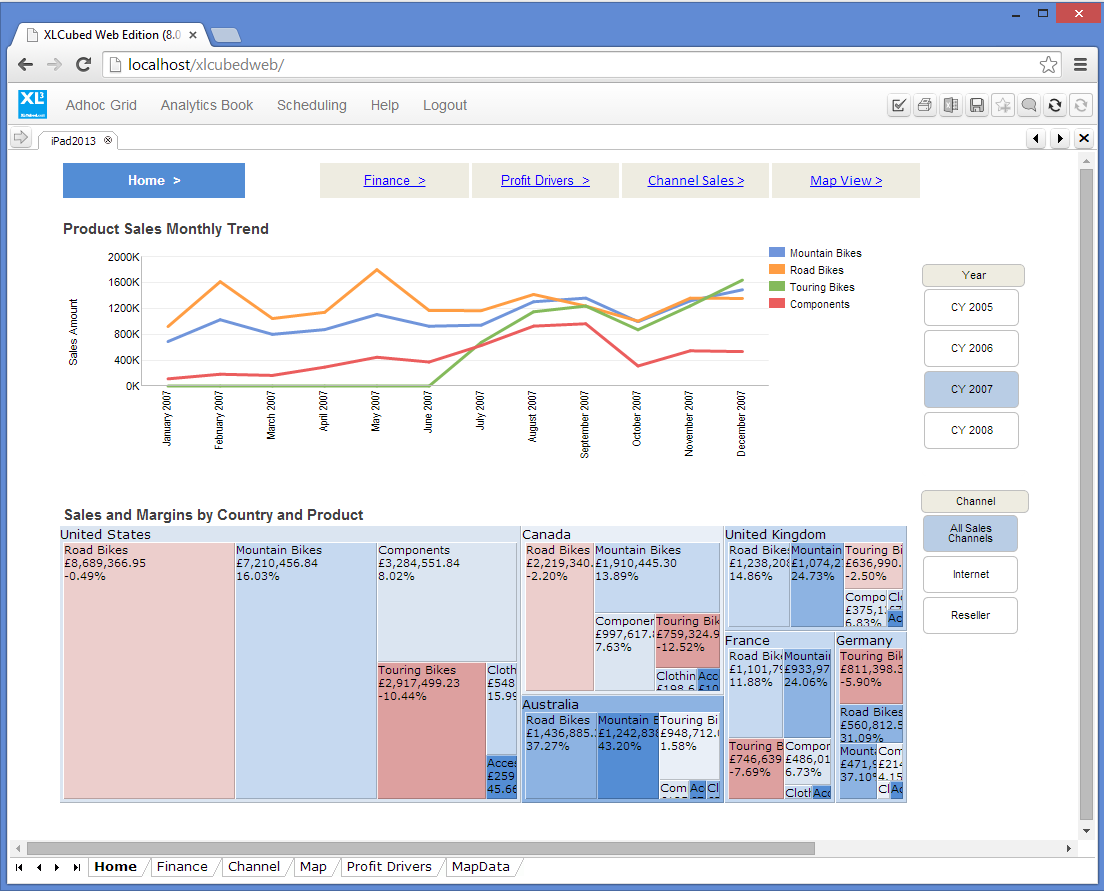Image resolution: width=1104 pixels, height=891 pixels.
Task: Click the Save floppy disk icon
Action: point(977,105)
